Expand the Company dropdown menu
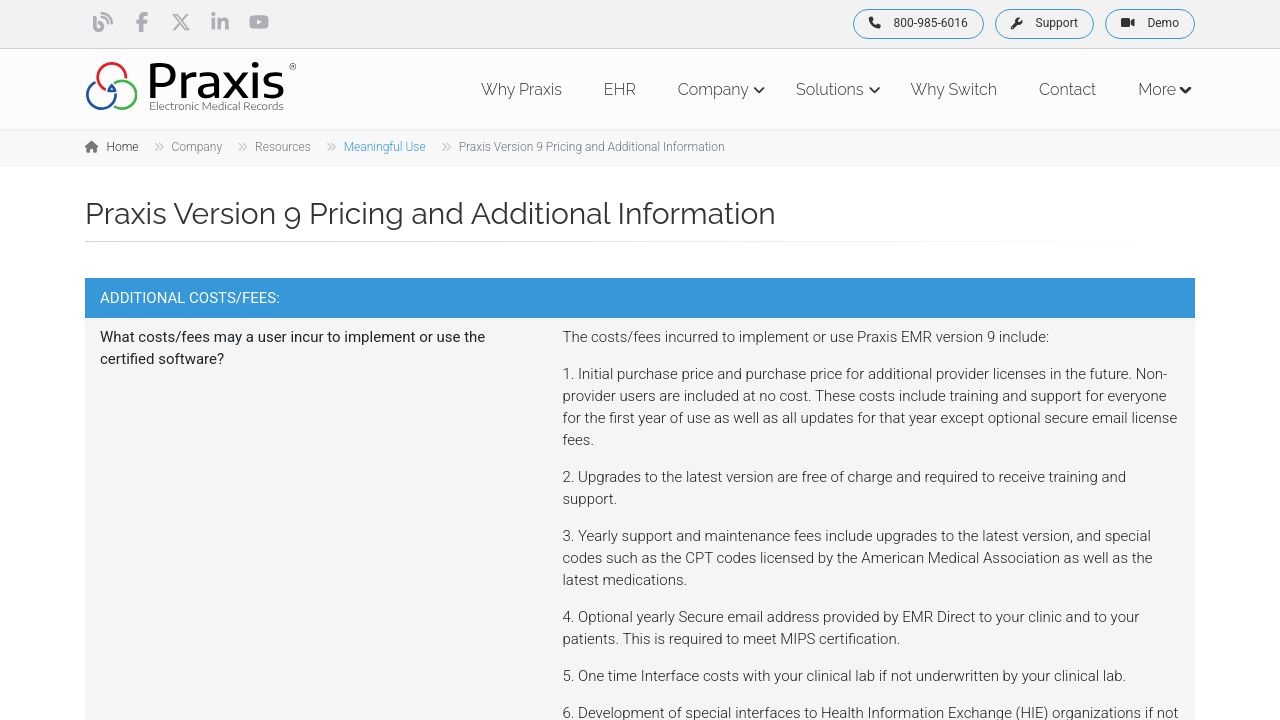The image size is (1280, 720). coord(720,90)
